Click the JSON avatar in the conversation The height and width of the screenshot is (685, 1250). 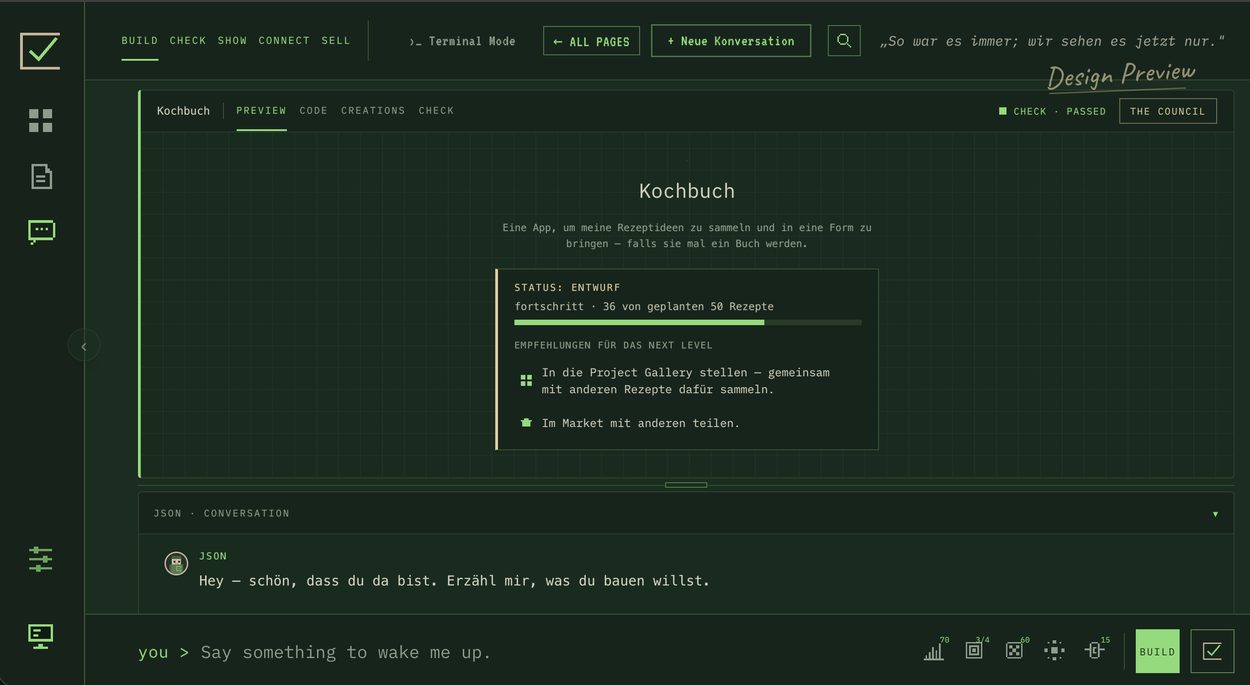(x=176, y=564)
